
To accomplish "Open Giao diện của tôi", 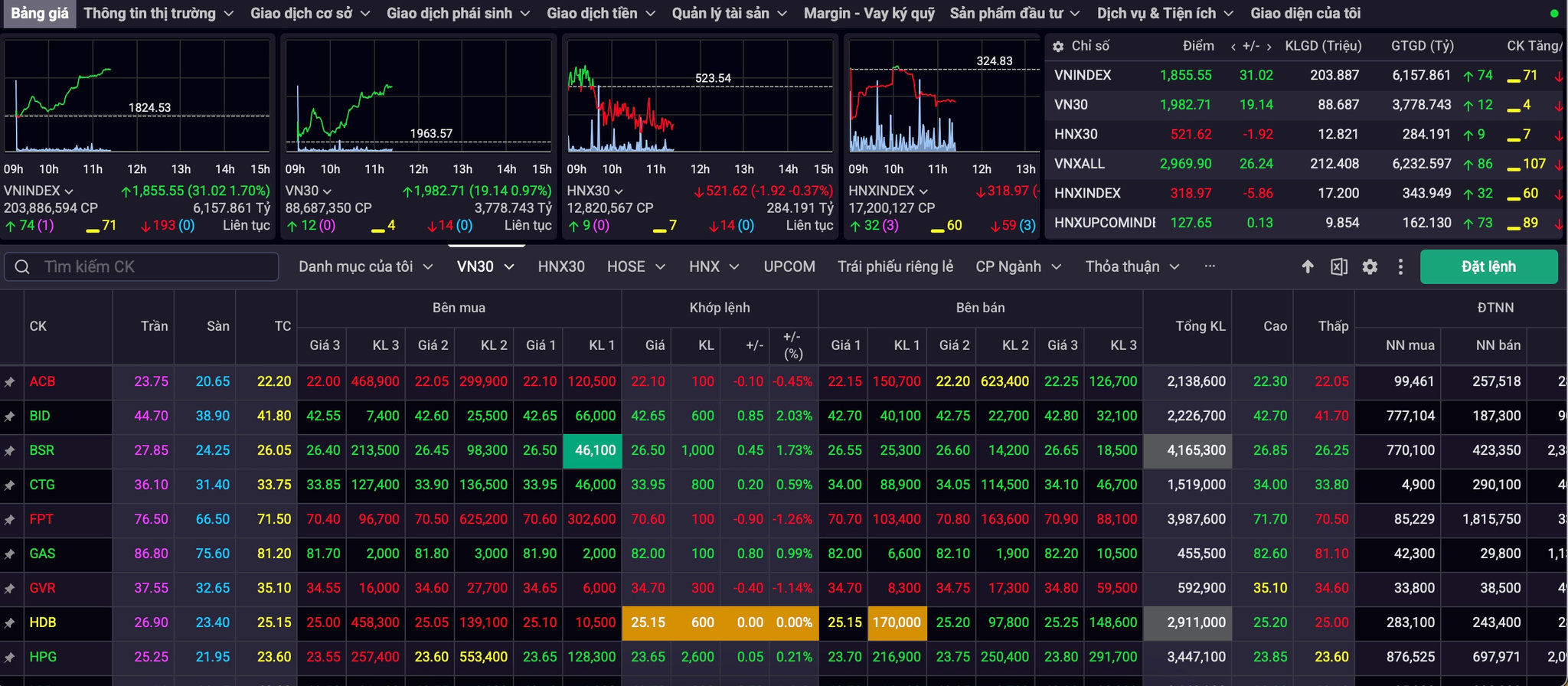I will tap(1305, 13).
